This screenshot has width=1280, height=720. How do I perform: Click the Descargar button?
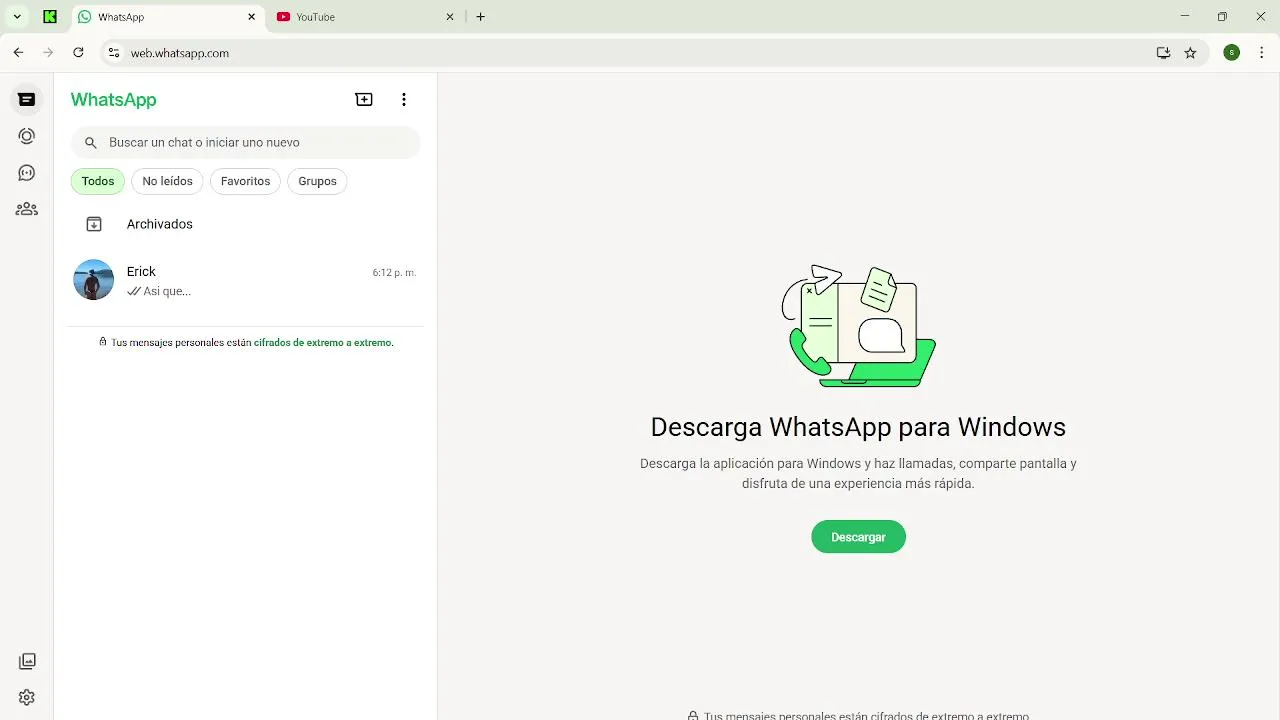coord(858,537)
